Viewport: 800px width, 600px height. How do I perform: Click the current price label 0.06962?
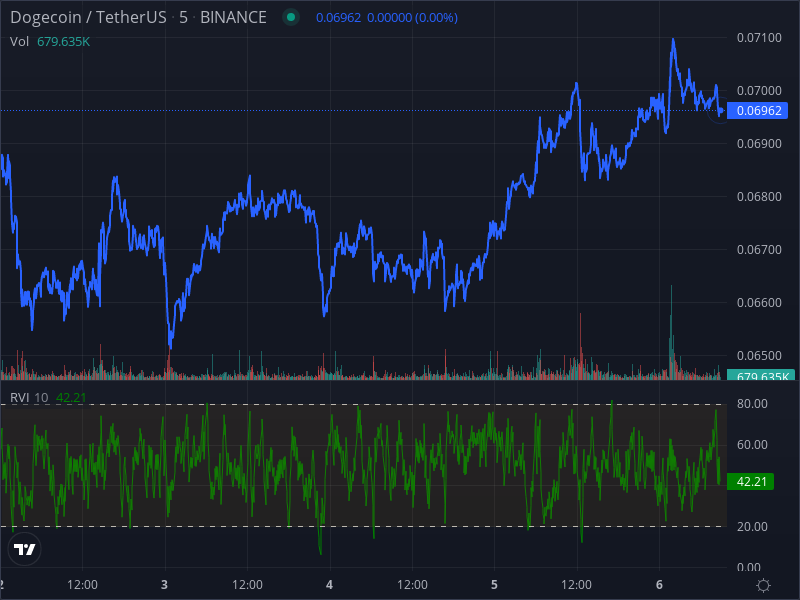pyautogui.click(x=758, y=111)
